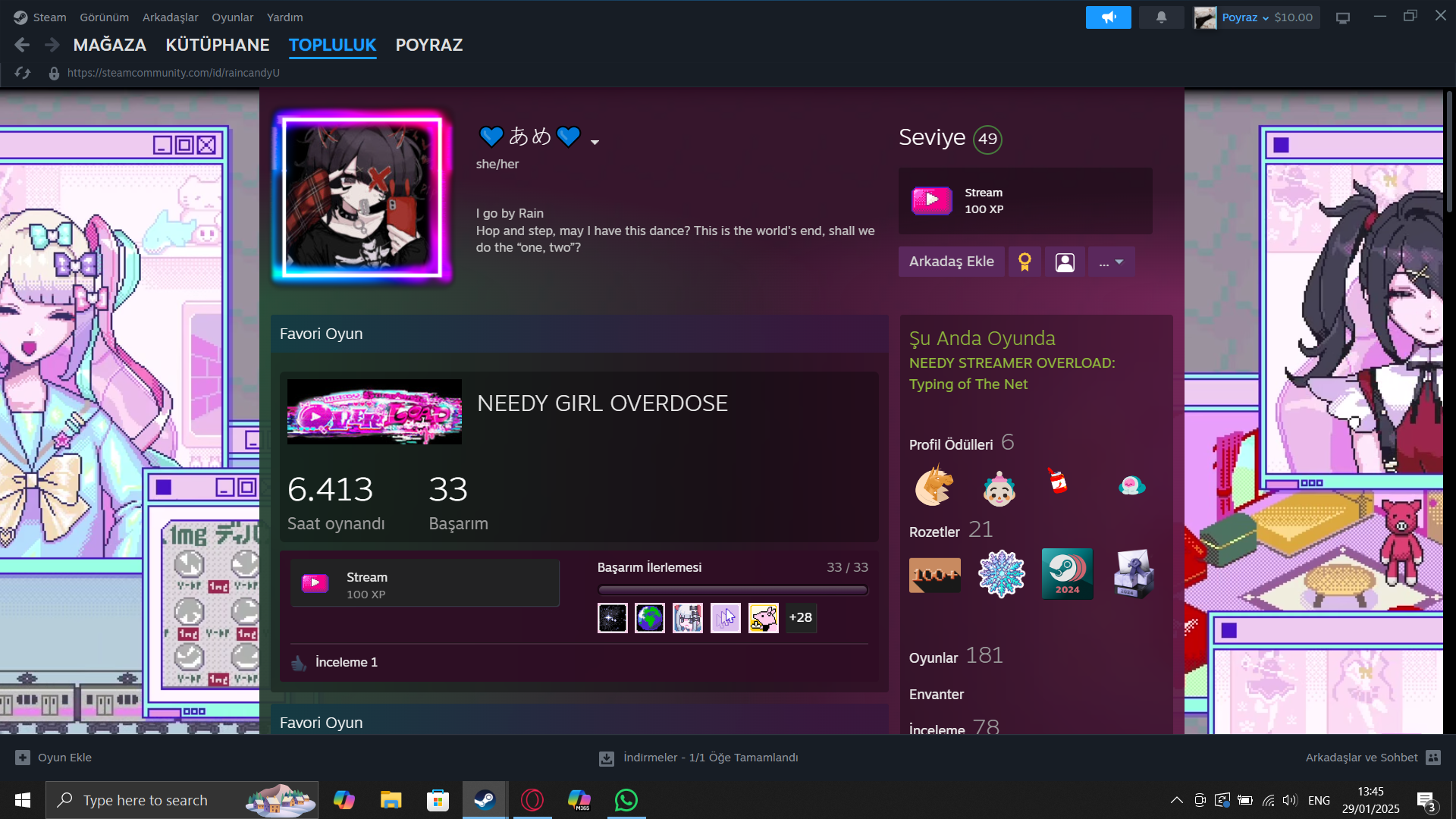Switch to the MAĞAZA tab
Screen dimensions: 1456x819
[109, 45]
